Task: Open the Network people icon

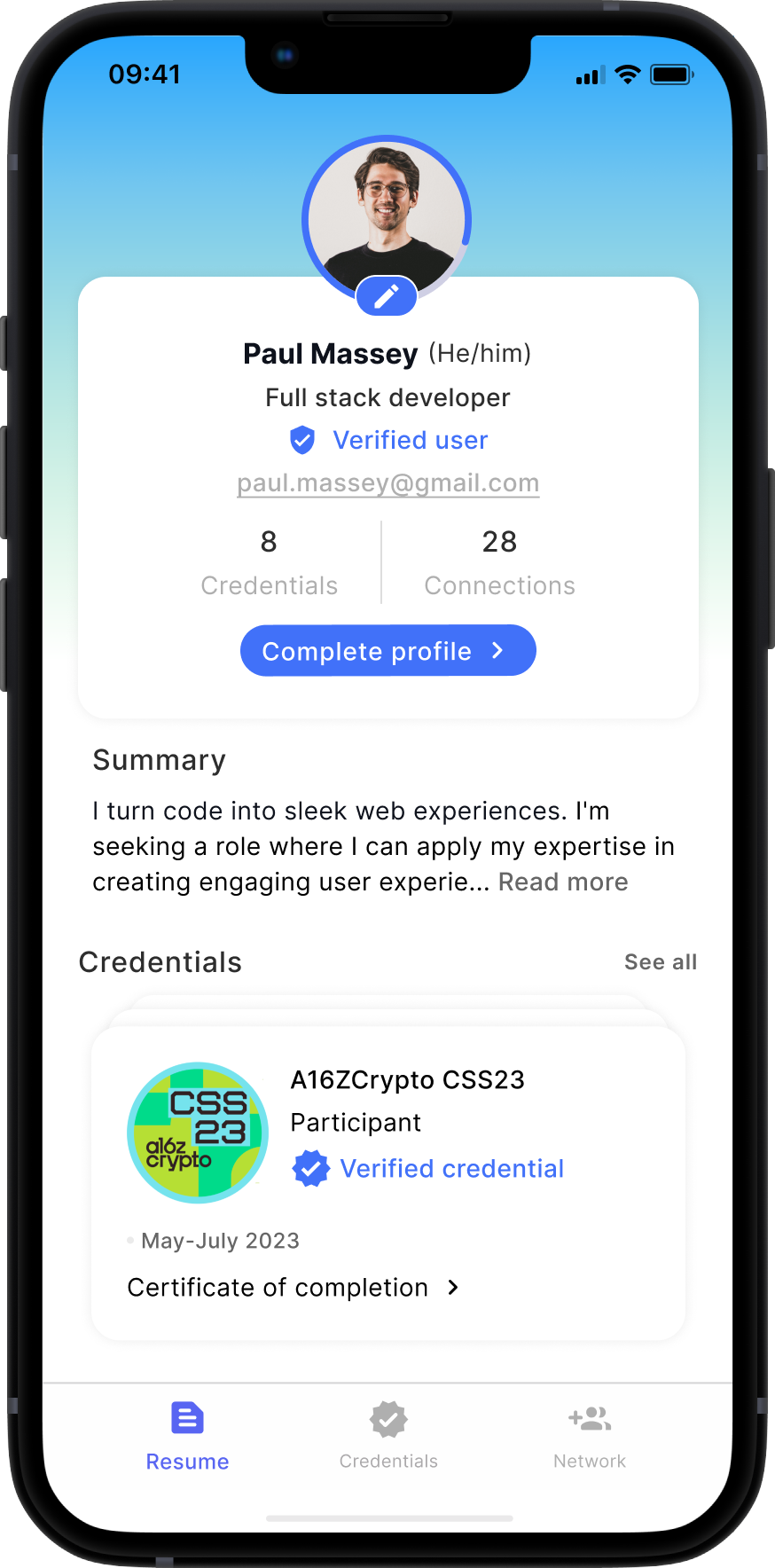Action: pos(590,1419)
